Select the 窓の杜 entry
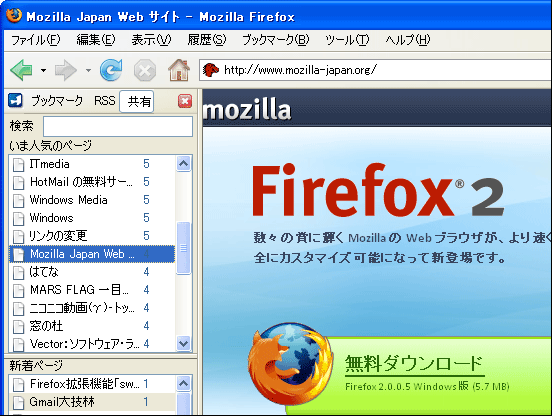Viewport: 552px width, 416px height. [92, 326]
